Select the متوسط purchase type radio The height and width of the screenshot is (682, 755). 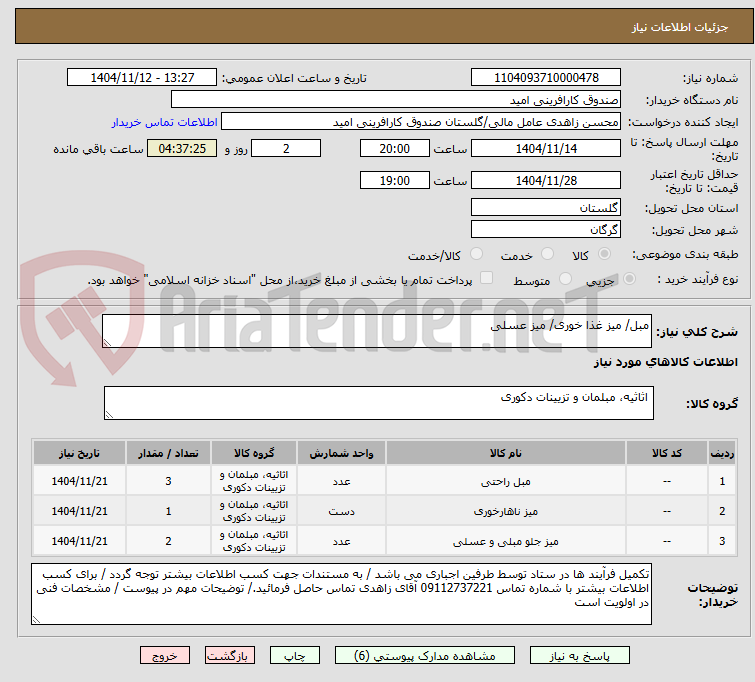565,278
